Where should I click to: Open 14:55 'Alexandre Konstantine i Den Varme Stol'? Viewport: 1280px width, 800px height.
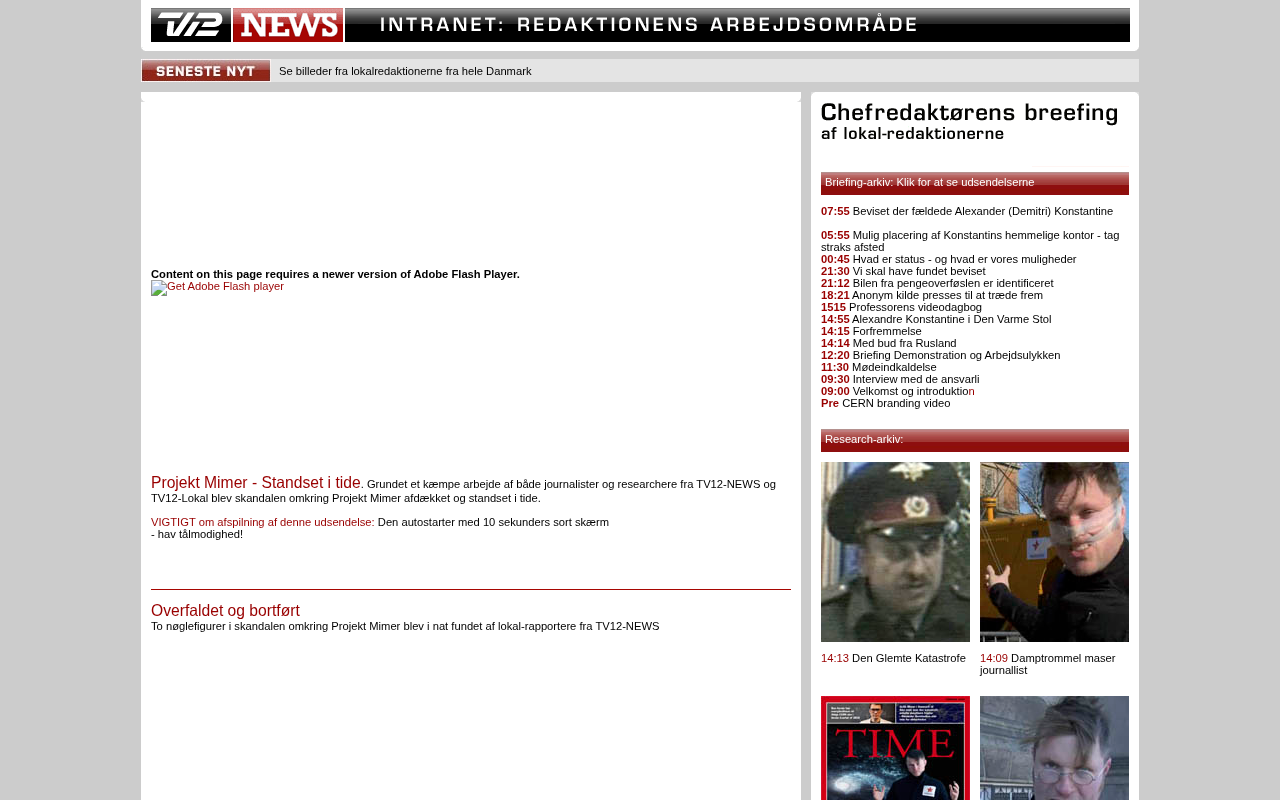(x=936, y=319)
